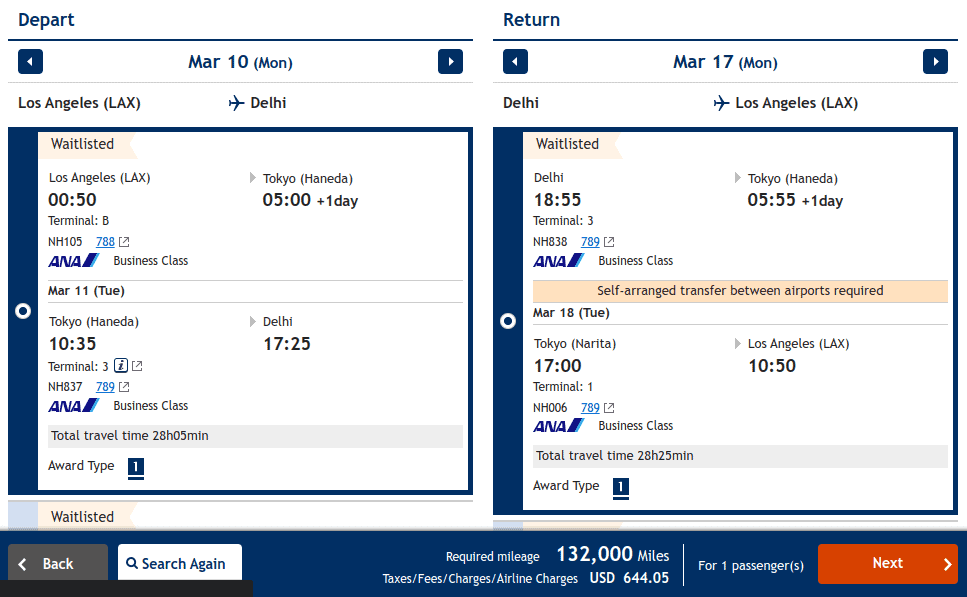This screenshot has height=597, width=967.
Task: Click the Back button
Action: pos(58,564)
